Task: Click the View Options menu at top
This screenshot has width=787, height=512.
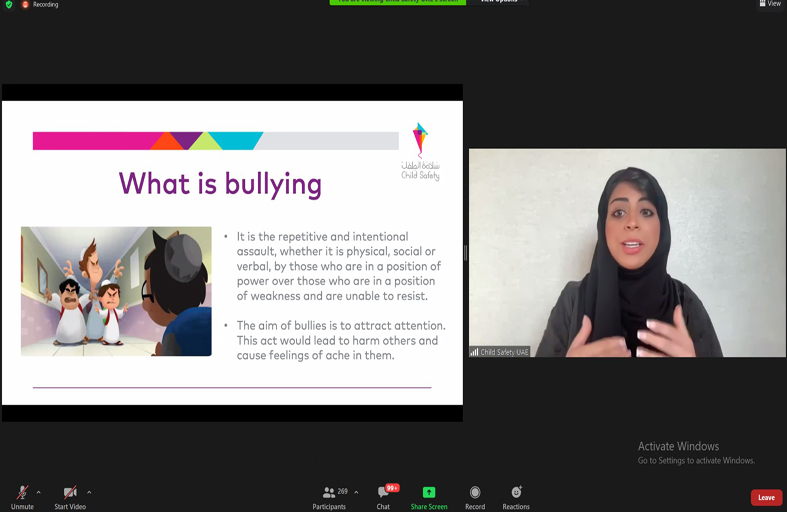Action: pyautogui.click(x=498, y=2)
